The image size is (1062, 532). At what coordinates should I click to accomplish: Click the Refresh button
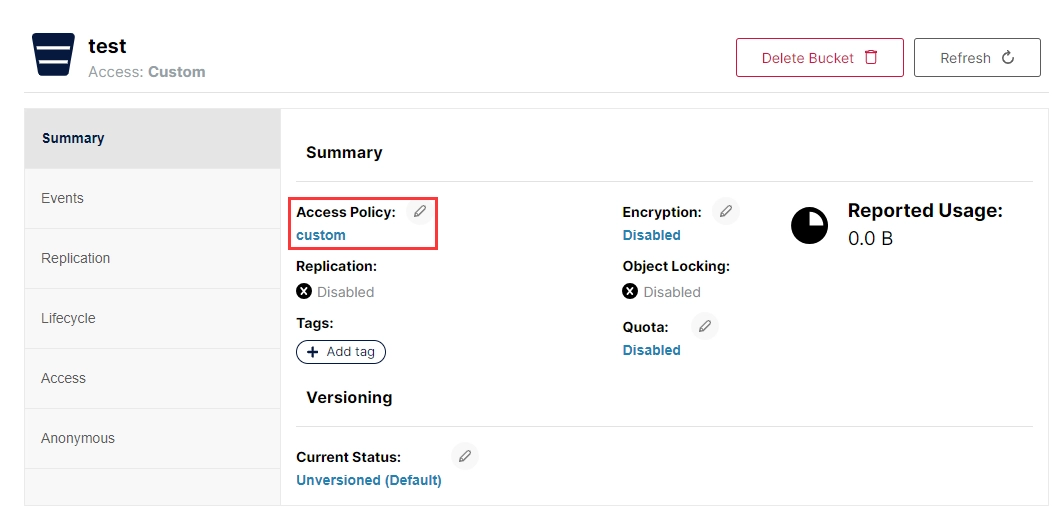pos(977,58)
